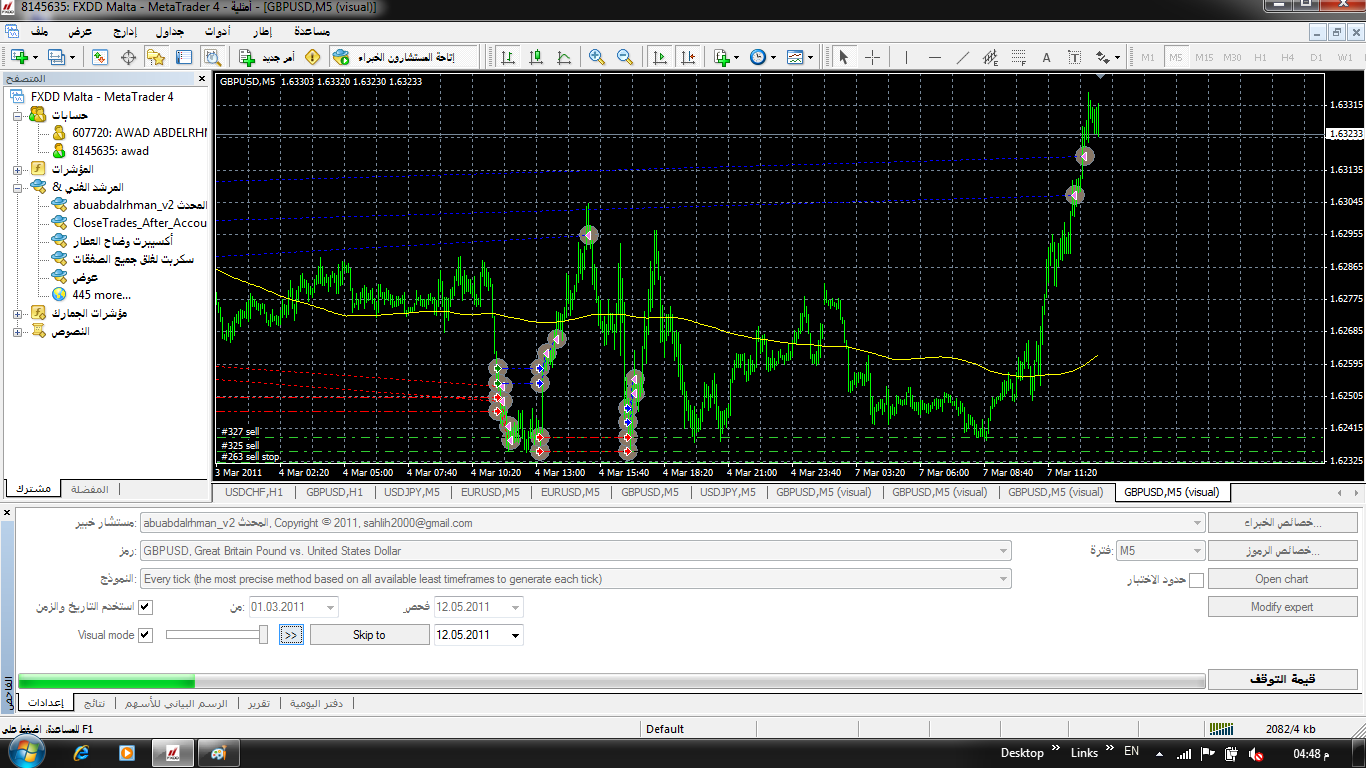
Task: Select the Text Label tool
Action: click(1075, 57)
